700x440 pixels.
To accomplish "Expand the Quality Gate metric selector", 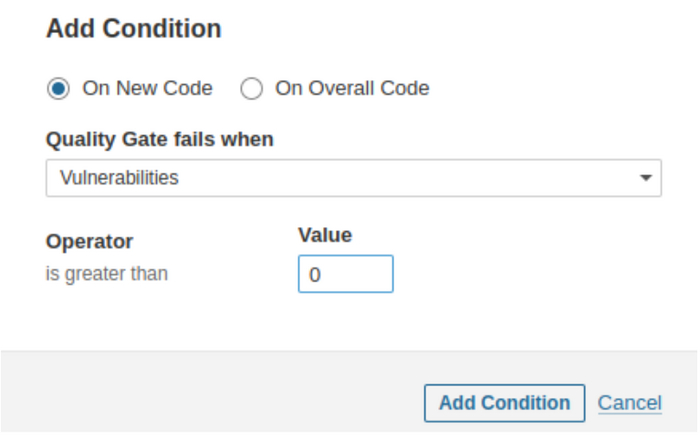I will 353,178.
